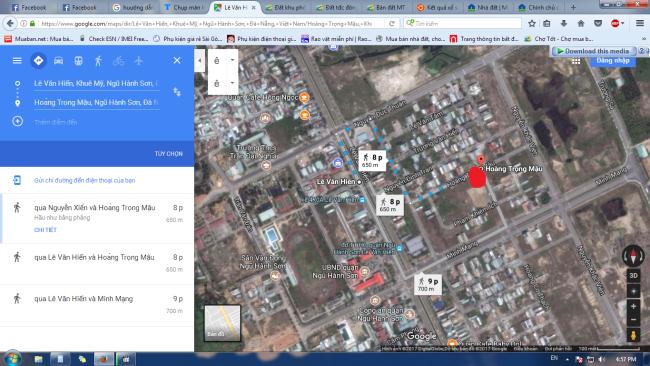Edit the Hoàng Trọng Mậu destination field

click(97, 102)
